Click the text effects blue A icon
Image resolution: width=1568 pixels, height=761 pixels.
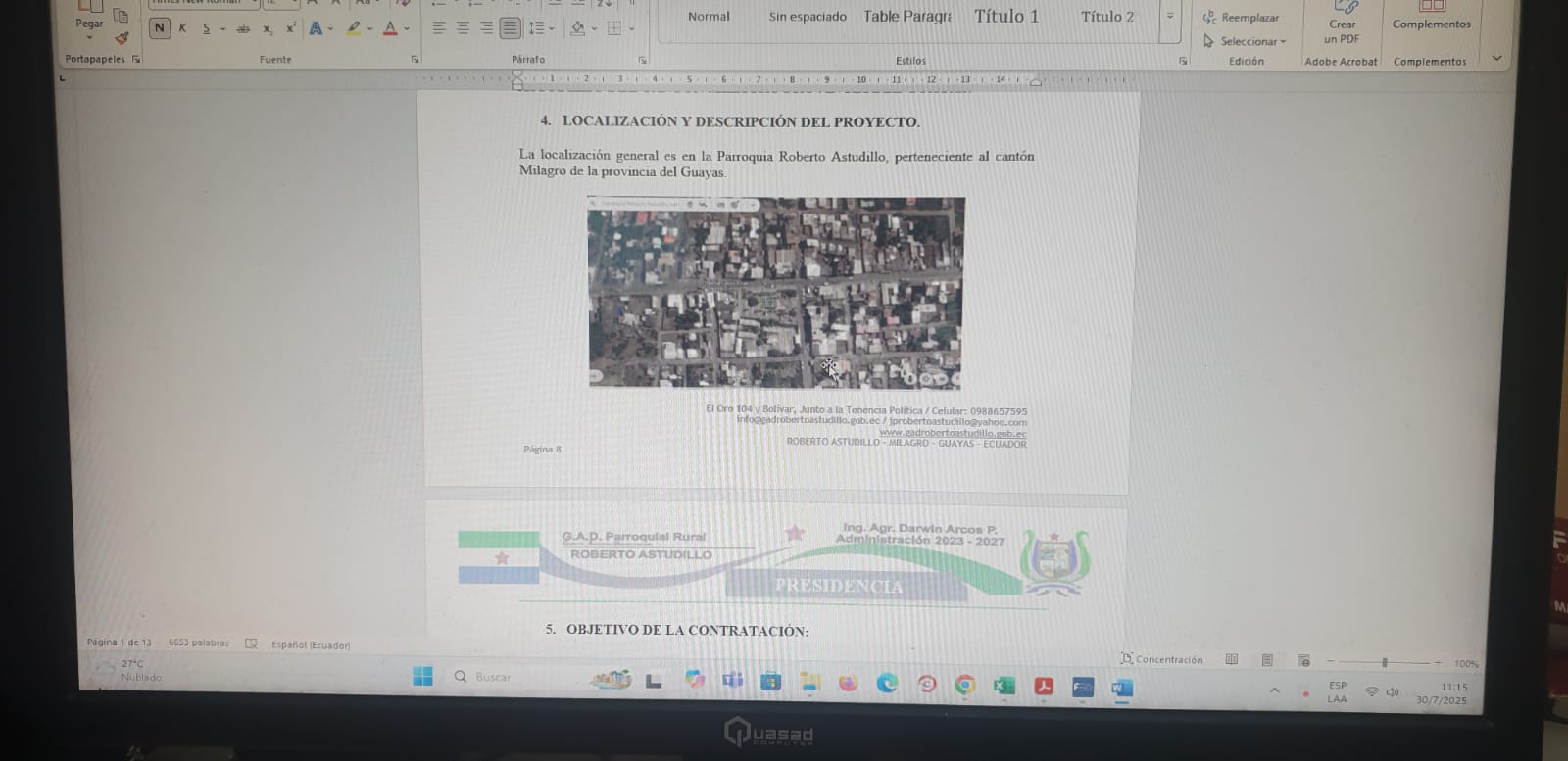316,28
